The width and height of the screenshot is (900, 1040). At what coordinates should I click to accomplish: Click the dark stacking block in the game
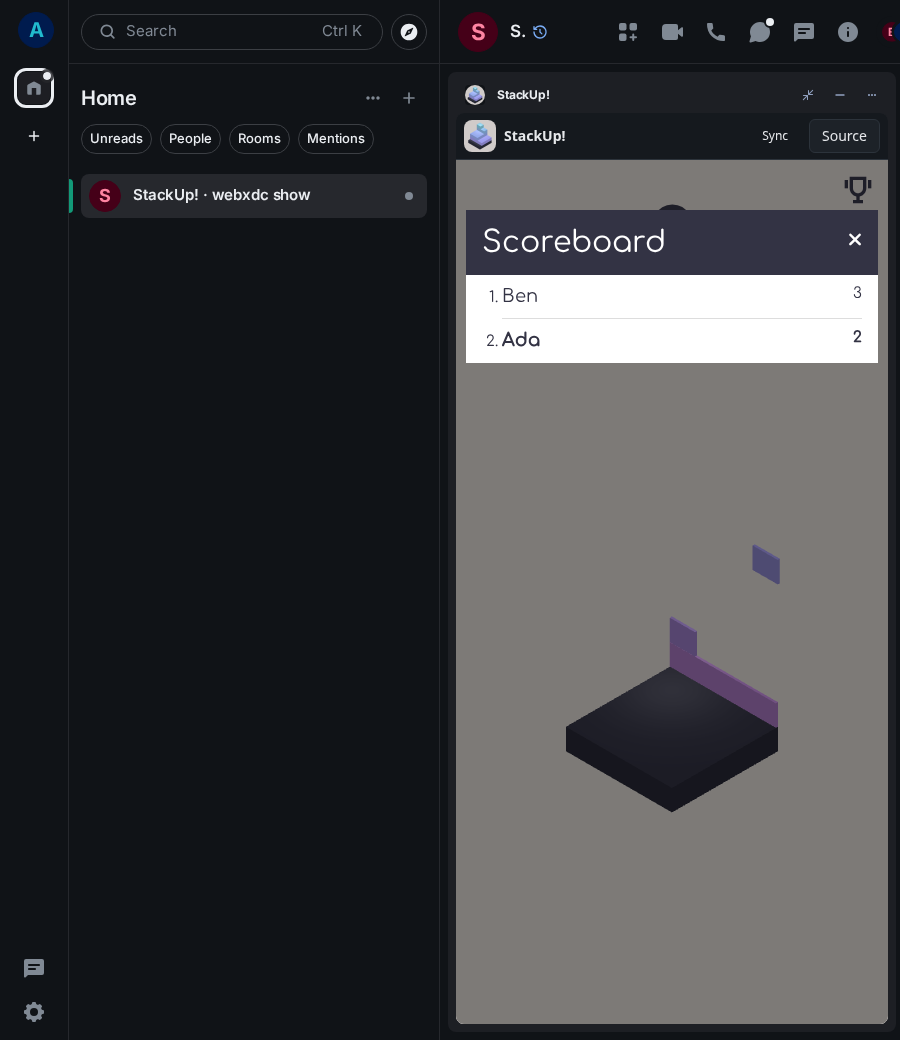671,739
